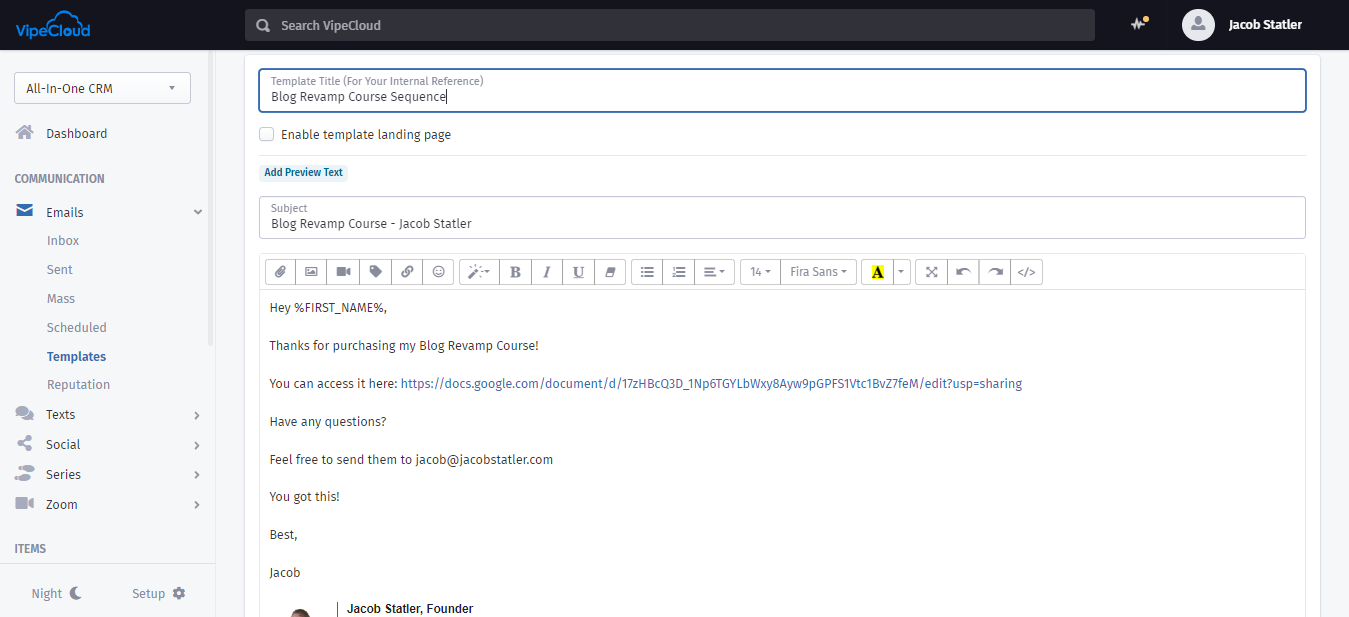Image resolution: width=1349 pixels, height=617 pixels.
Task: Open the All-In-One CRM dropdown
Action: pos(102,88)
